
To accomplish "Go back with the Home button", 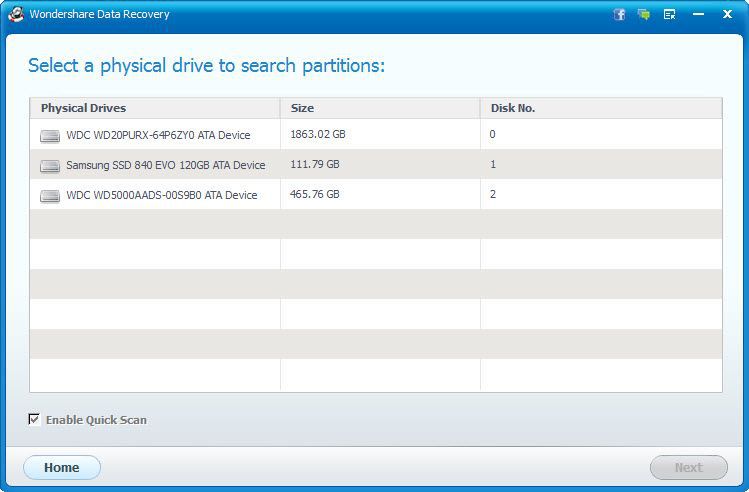I will 62,467.
